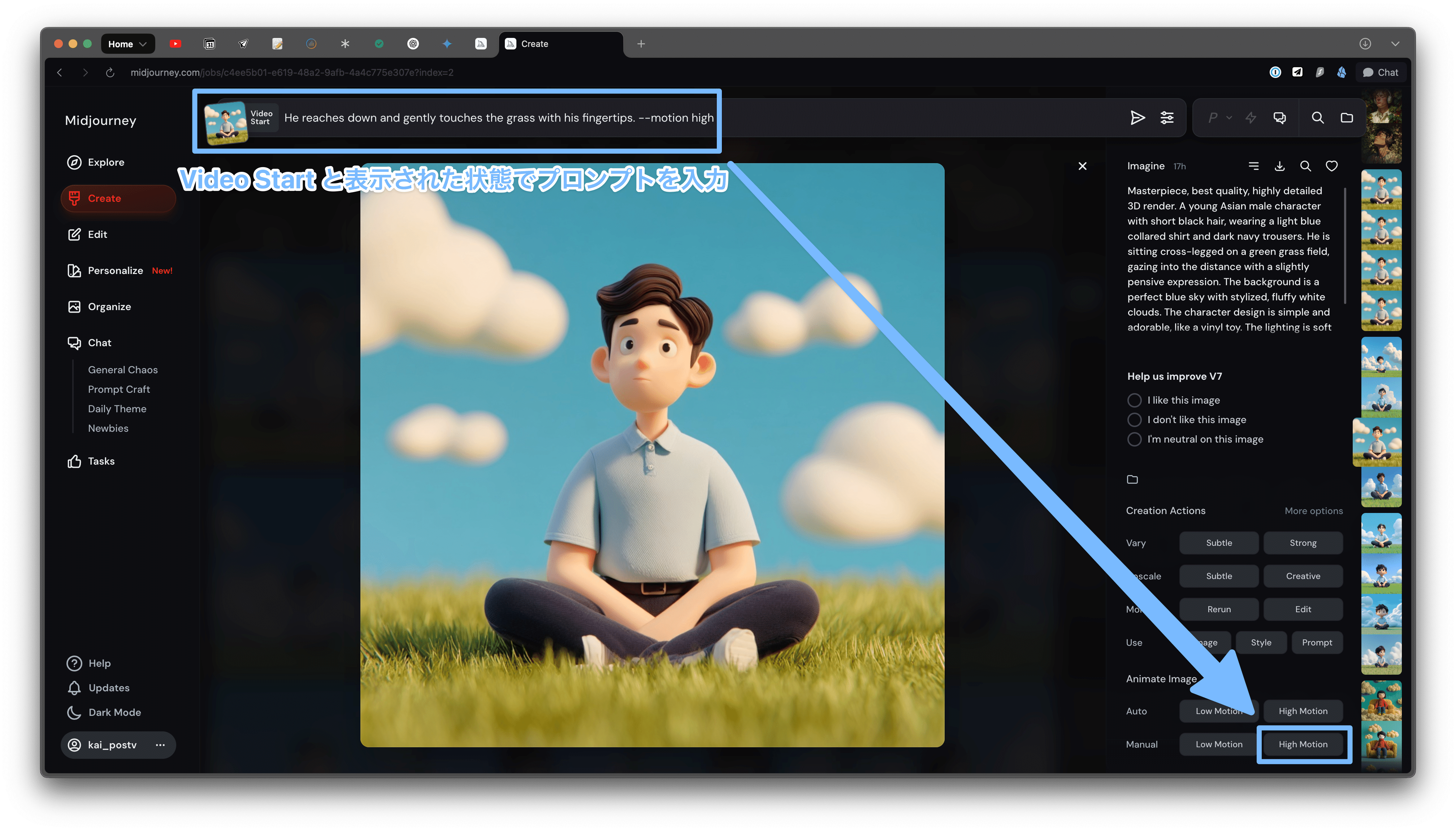1456x831 pixels.
Task: Download the image using download icon
Action: [1279, 166]
